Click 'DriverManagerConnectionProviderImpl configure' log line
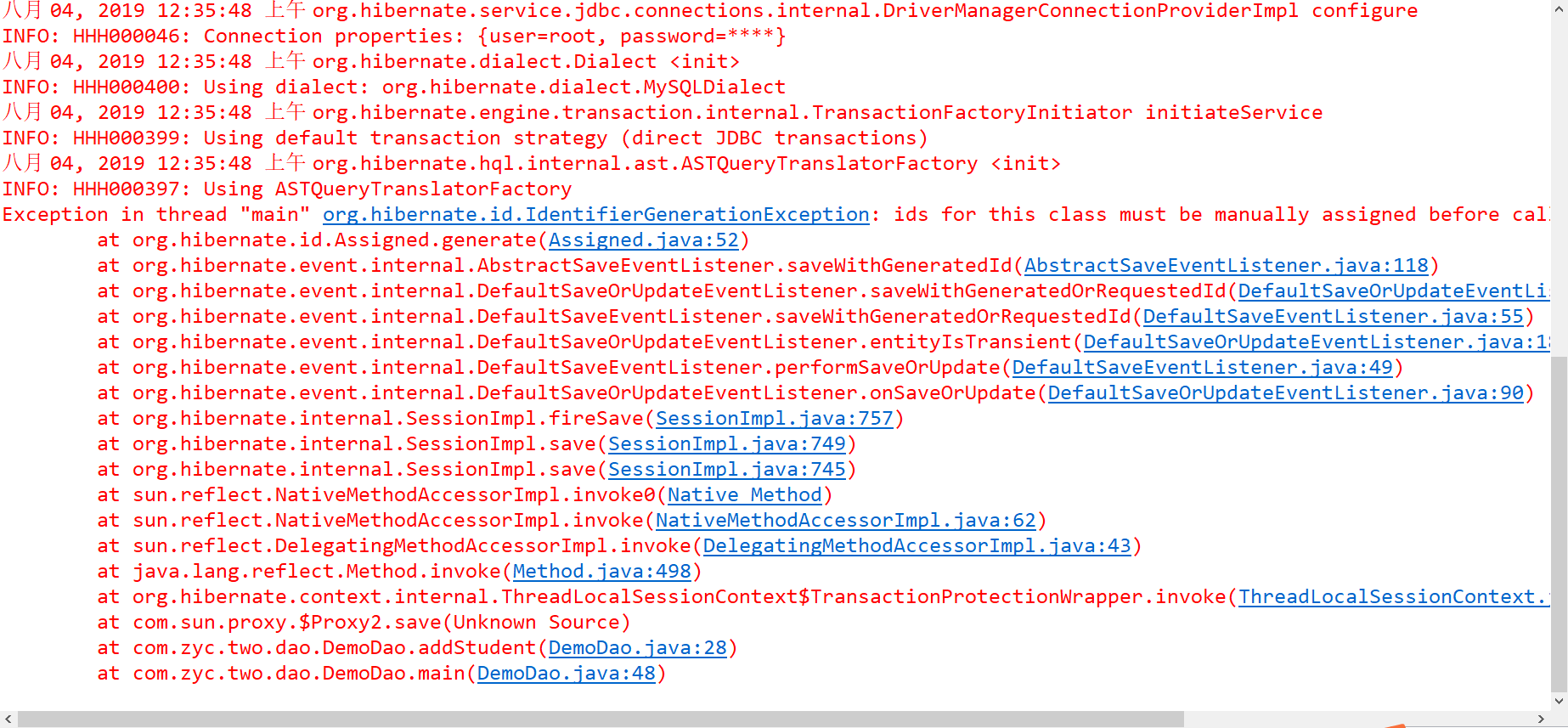 pos(710,10)
